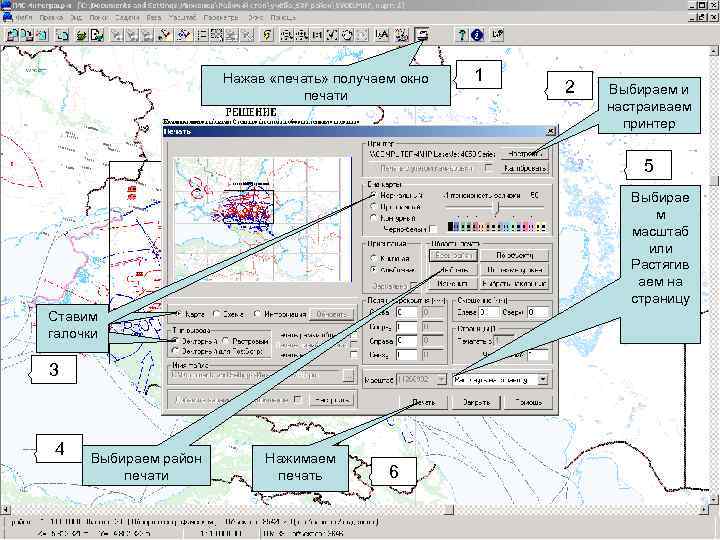Select vector PostScript output type radio
Image resolution: width=720 pixels, height=540 pixels.
175,351
